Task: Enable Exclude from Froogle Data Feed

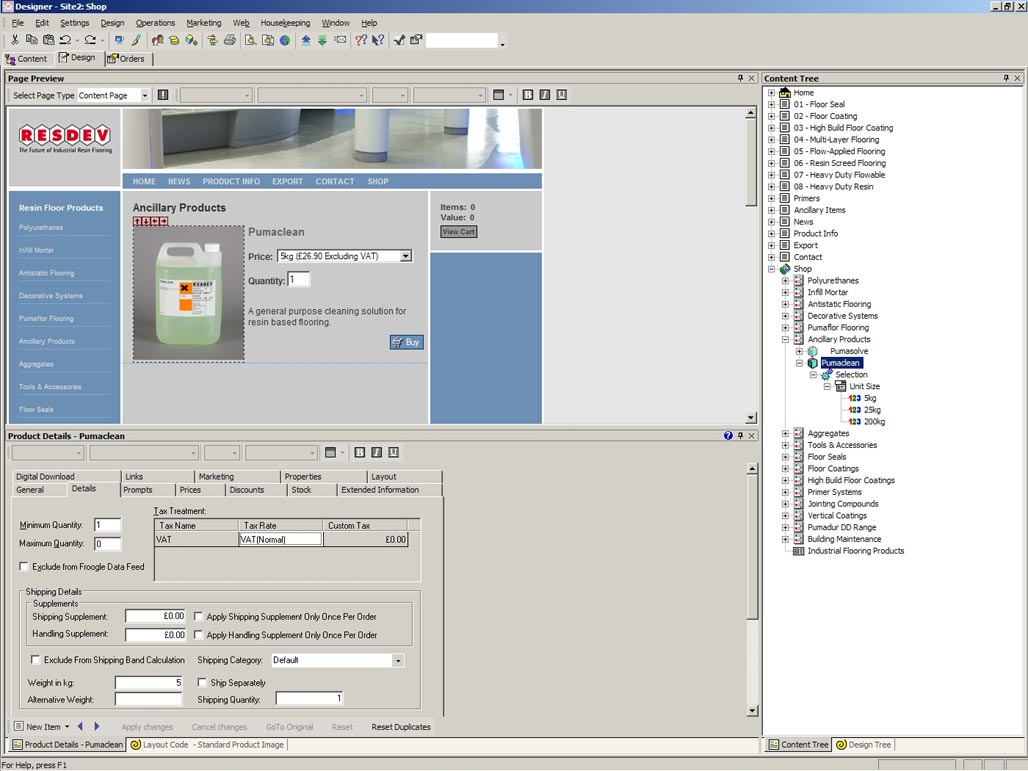Action: tap(24, 567)
